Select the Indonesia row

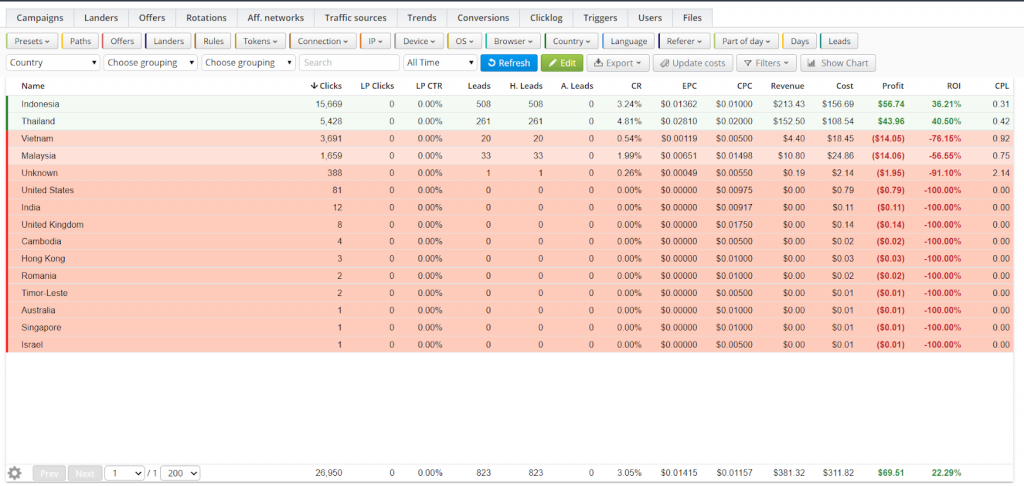509,104
